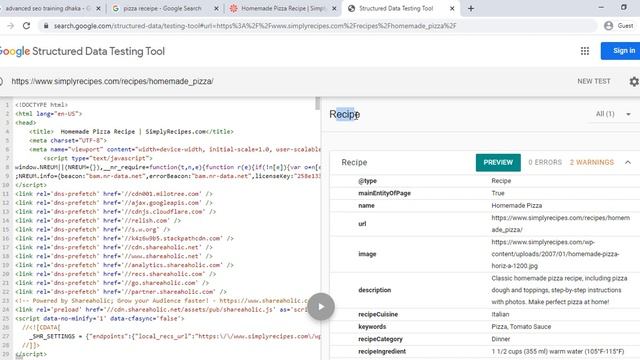Click the ajax.googleapis.com prefetch line
The width and height of the screenshot is (640, 360).
click(x=114, y=202)
